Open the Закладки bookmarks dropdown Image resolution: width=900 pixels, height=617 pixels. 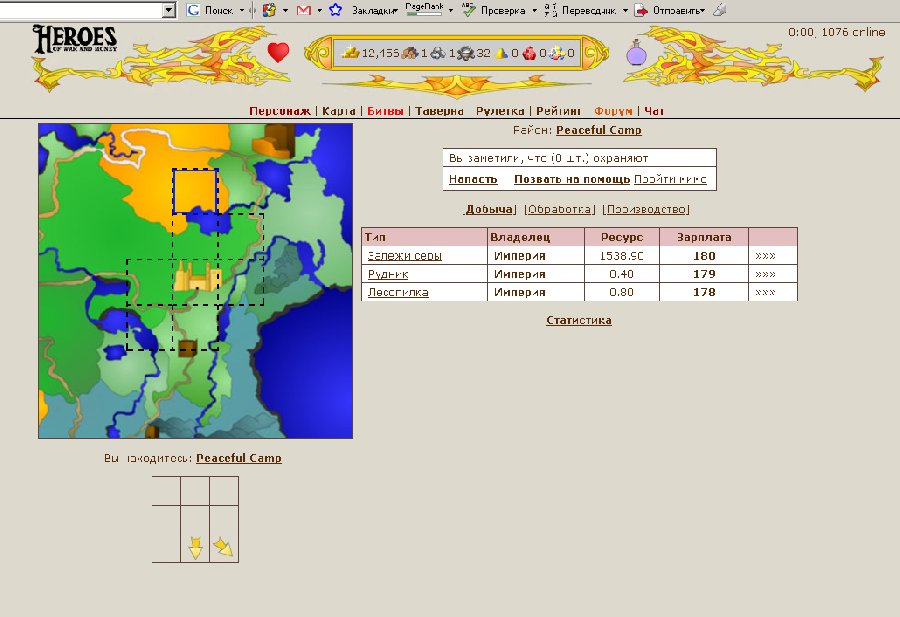point(374,10)
